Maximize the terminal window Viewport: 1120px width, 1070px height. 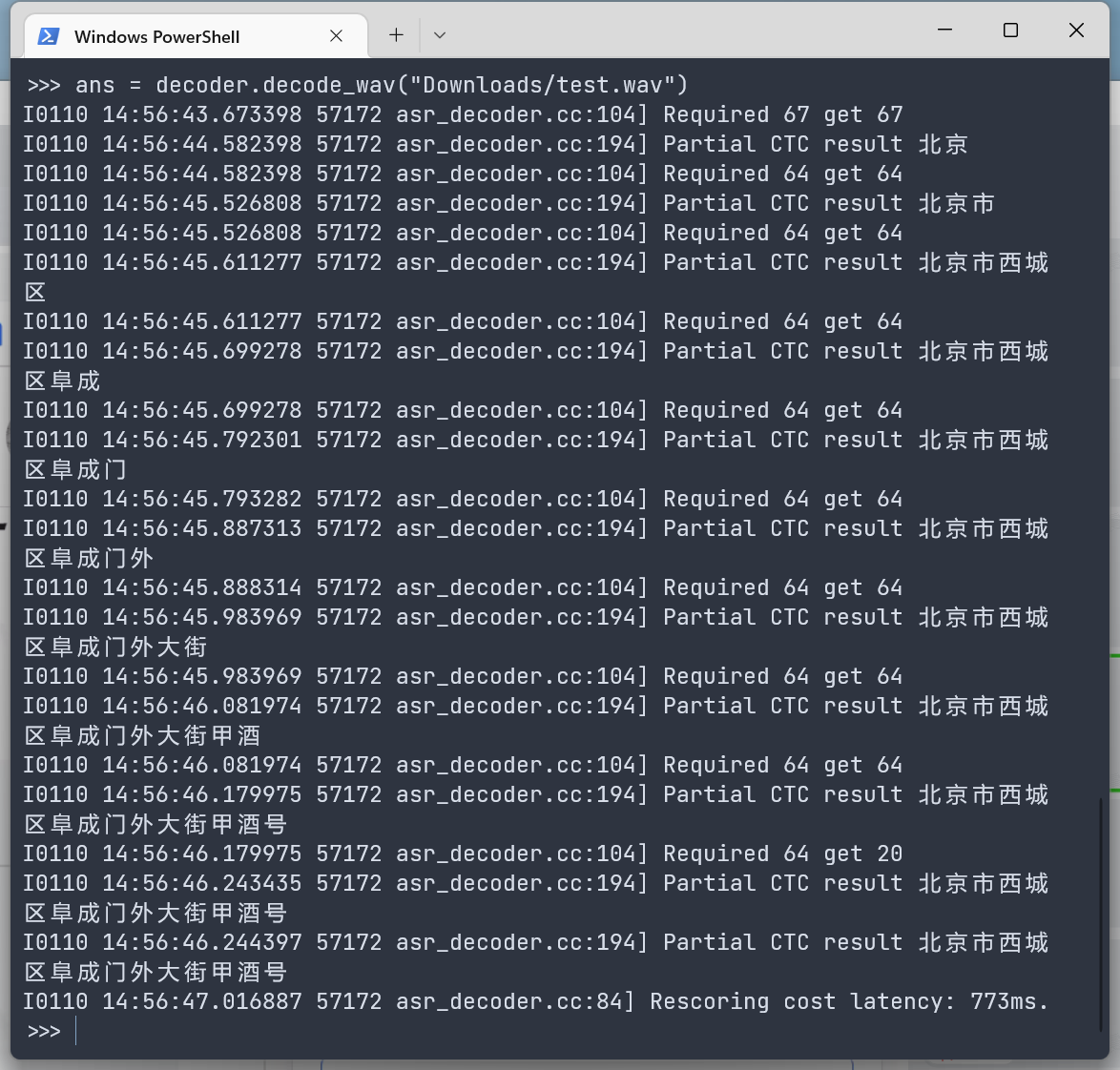[1010, 30]
